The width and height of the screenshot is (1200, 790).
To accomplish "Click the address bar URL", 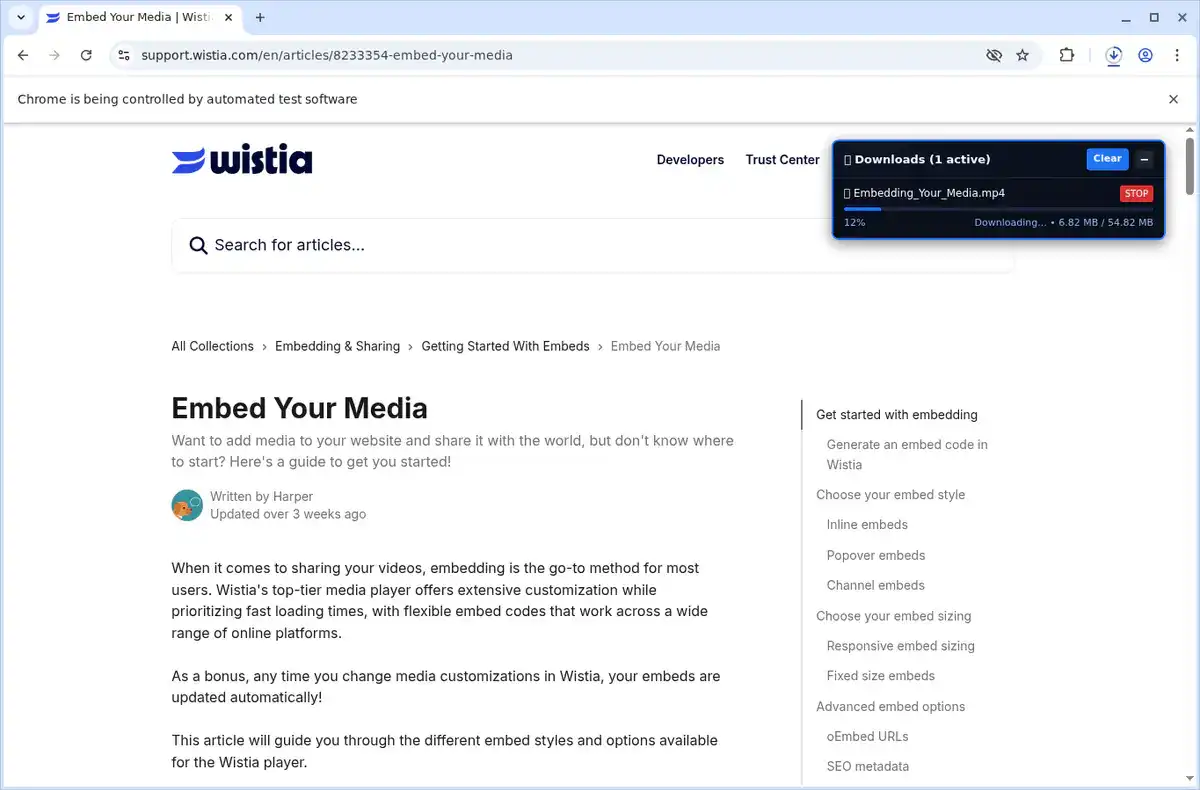I will click(327, 55).
